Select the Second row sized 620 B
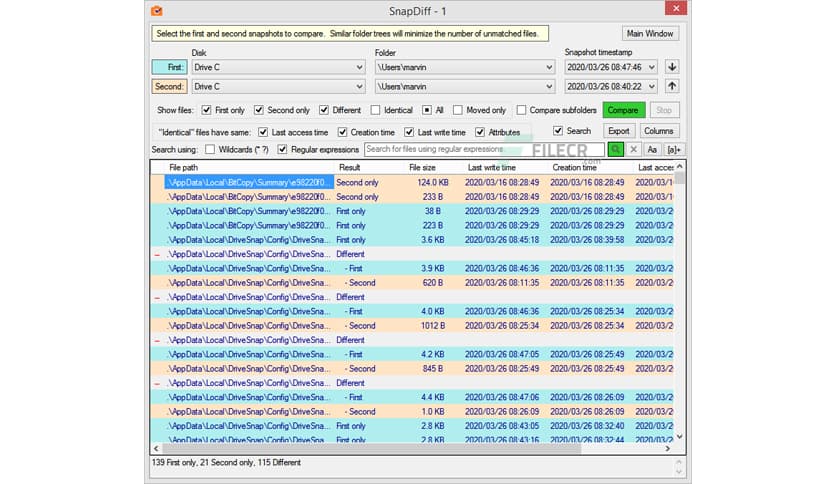This screenshot has width=836, height=484. pyautogui.click(x=413, y=283)
